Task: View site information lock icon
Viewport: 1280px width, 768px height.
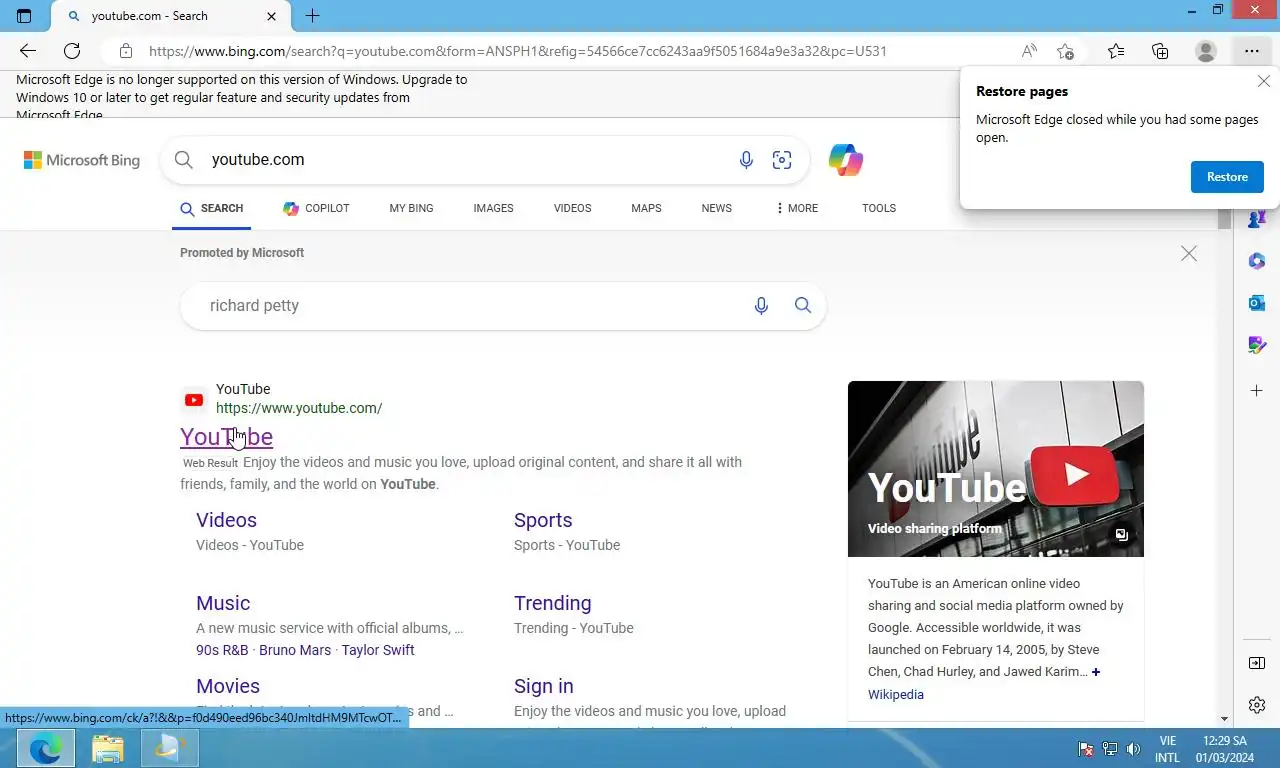Action: pyautogui.click(x=125, y=51)
